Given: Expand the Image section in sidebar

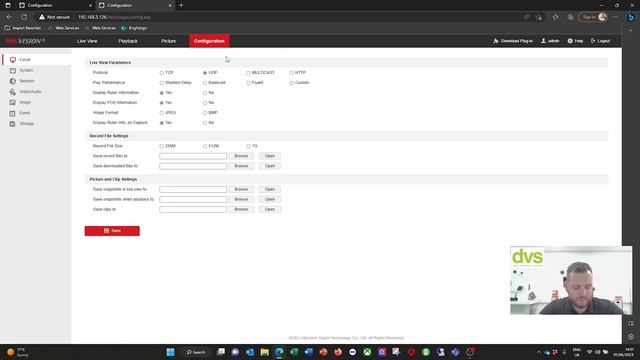Looking at the screenshot, I should pos(25,102).
